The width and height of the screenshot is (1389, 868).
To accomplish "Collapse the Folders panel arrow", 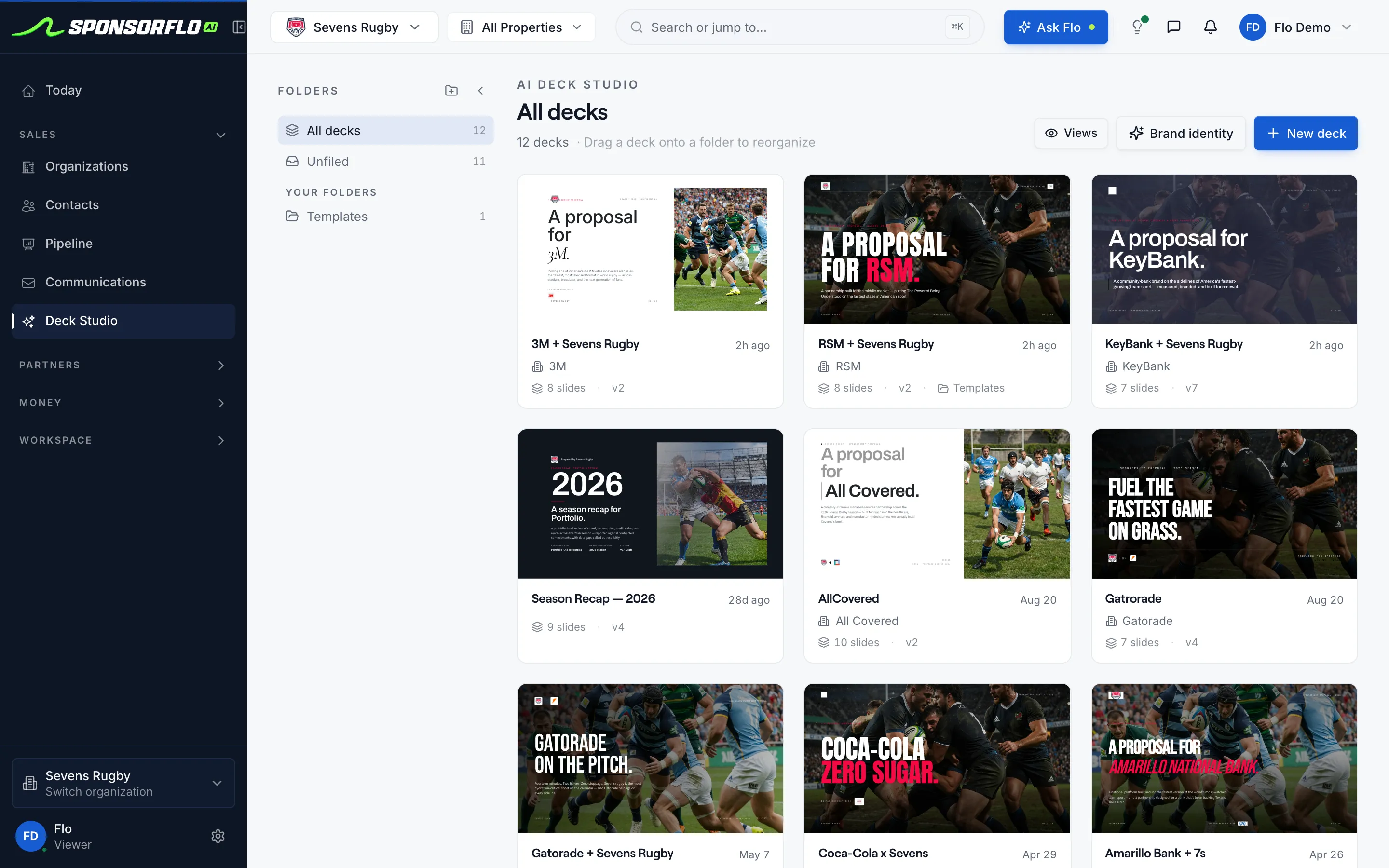I will pyautogui.click(x=480, y=91).
